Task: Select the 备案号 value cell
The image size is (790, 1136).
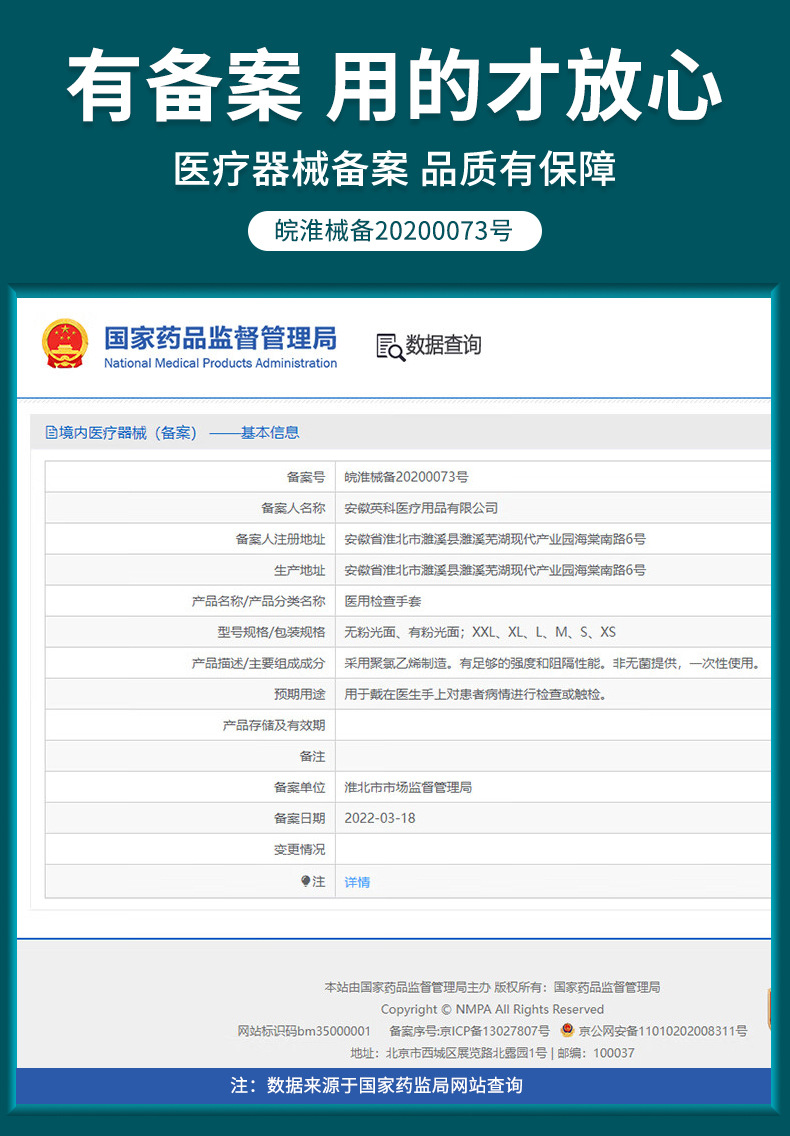Action: point(553,477)
